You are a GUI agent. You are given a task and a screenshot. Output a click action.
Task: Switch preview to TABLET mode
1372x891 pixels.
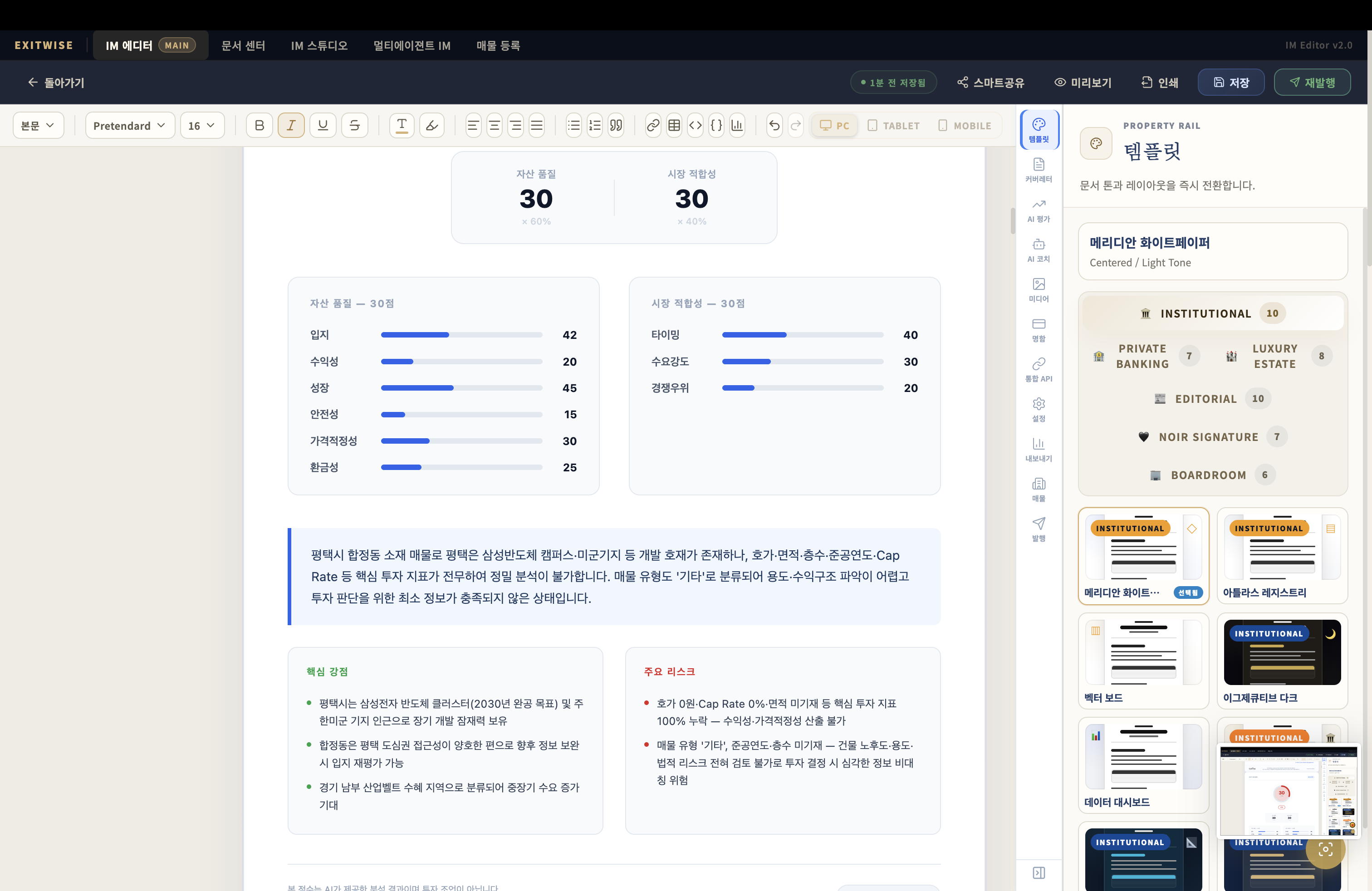893,125
